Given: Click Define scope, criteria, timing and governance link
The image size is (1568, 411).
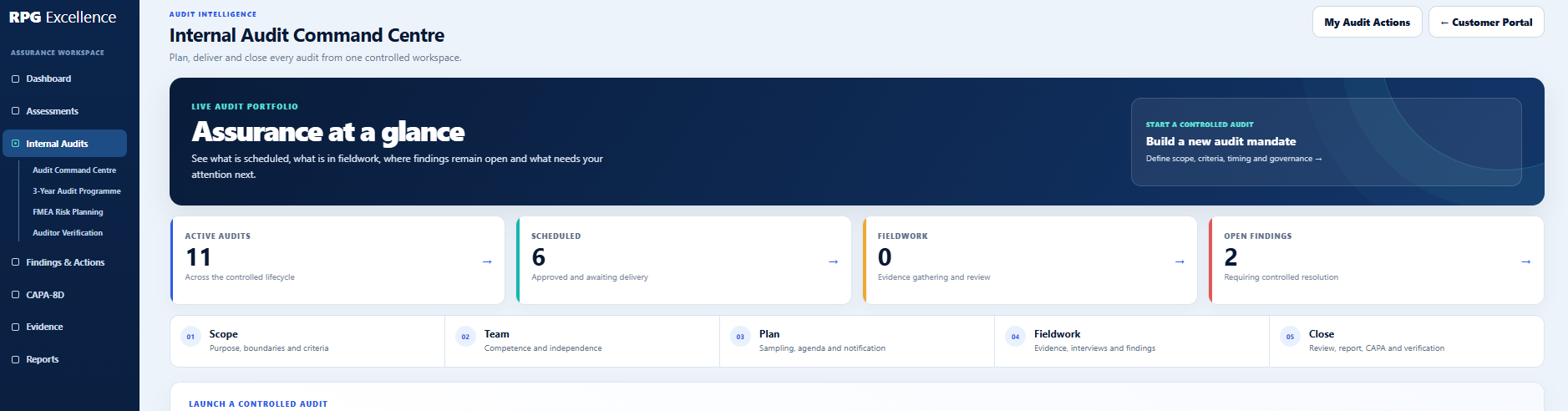Looking at the screenshot, I should 1234,159.
